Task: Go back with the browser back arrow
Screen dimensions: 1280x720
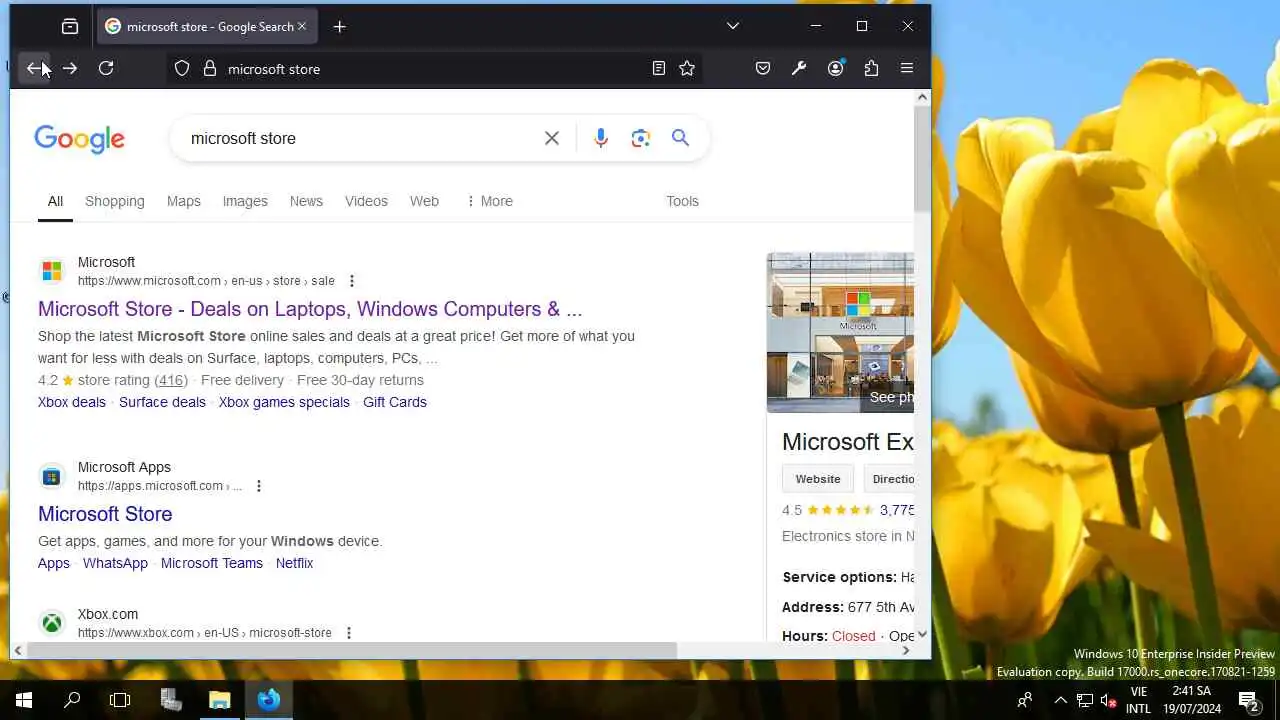Action: pos(36,69)
